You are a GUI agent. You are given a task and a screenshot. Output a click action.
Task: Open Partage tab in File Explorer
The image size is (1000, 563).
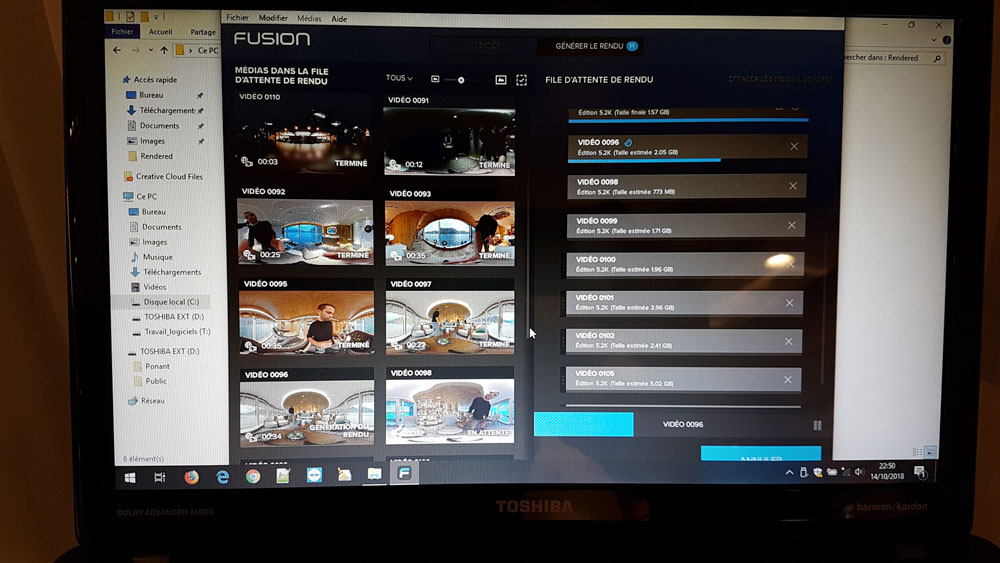[x=202, y=33]
